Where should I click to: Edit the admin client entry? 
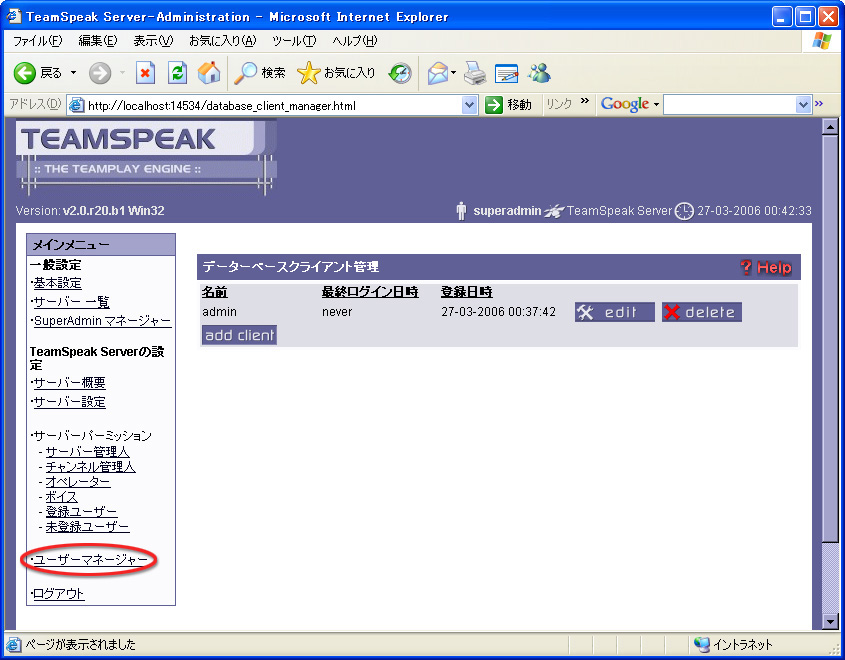615,312
